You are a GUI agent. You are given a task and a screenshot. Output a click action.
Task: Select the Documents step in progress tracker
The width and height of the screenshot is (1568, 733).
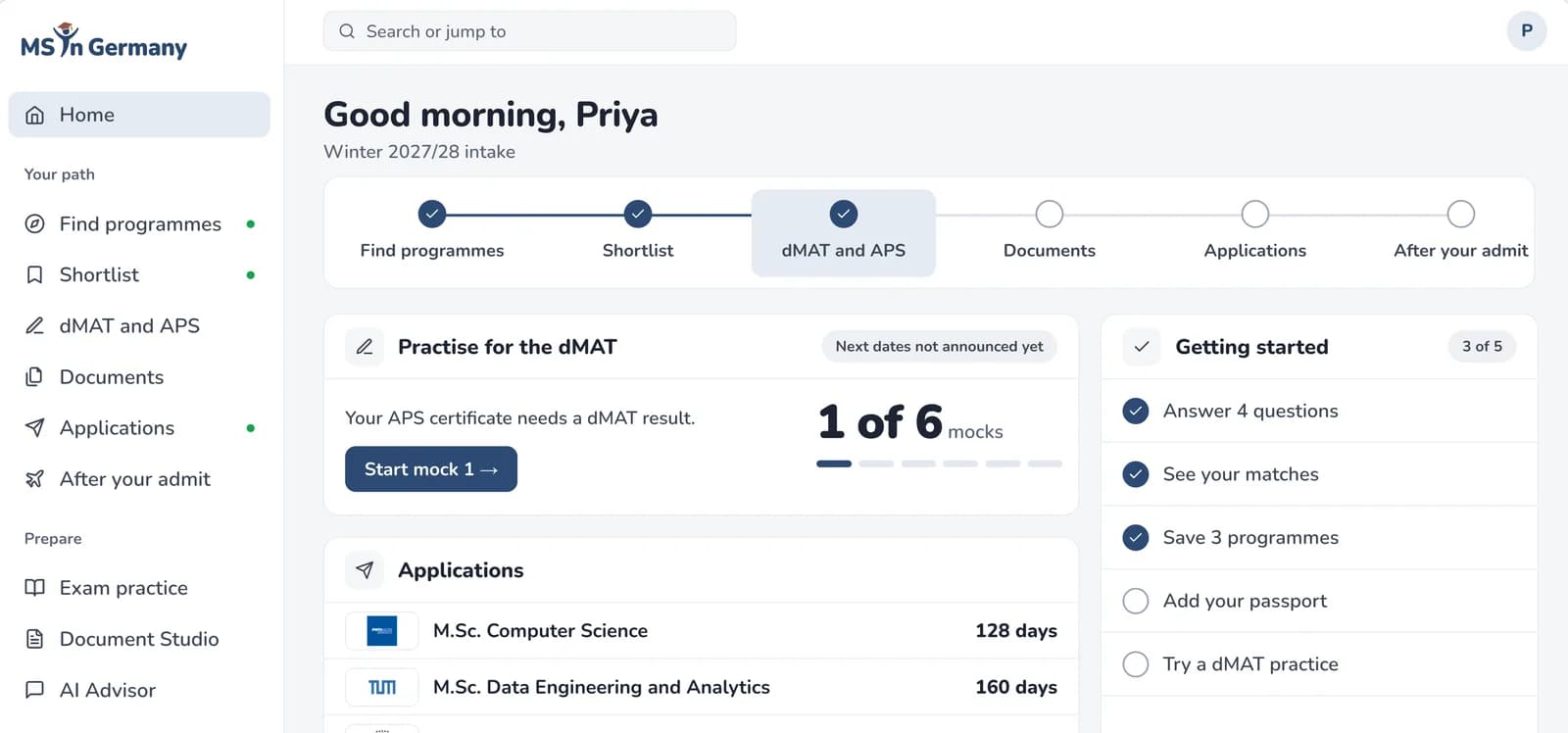pos(1050,232)
